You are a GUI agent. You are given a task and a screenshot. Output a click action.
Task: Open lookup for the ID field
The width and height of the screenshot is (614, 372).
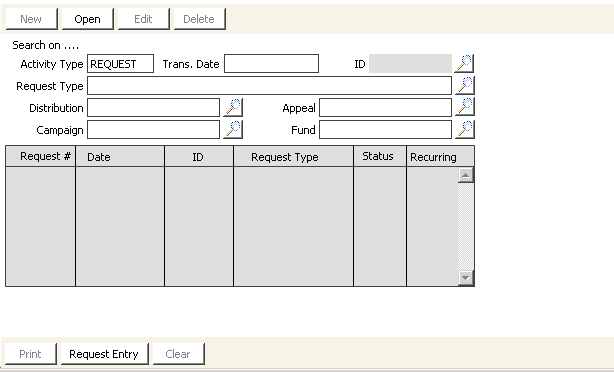coord(464,63)
